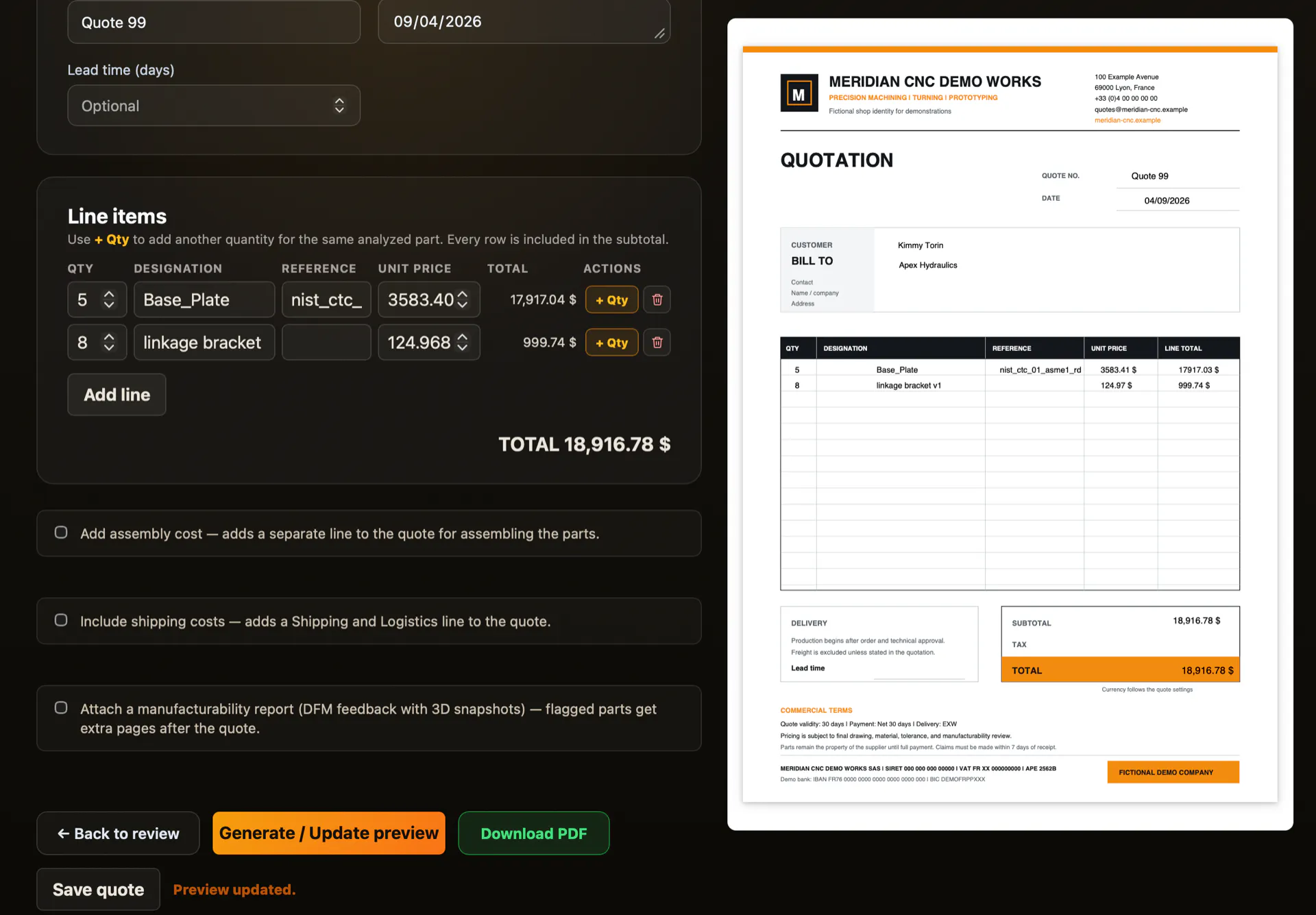Click the QUOTATION heading in preview
The width and height of the screenshot is (1316, 915).
click(837, 160)
